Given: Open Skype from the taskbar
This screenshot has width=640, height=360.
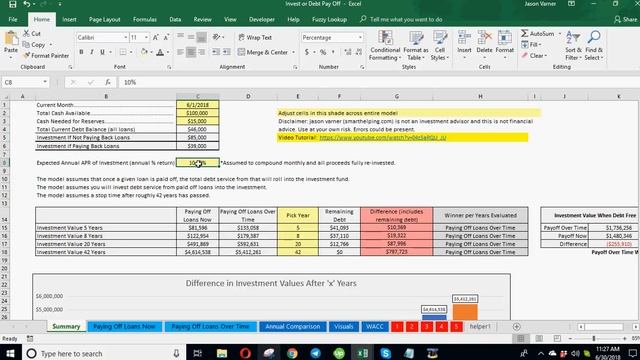Looking at the screenshot, I should (x=385, y=353).
